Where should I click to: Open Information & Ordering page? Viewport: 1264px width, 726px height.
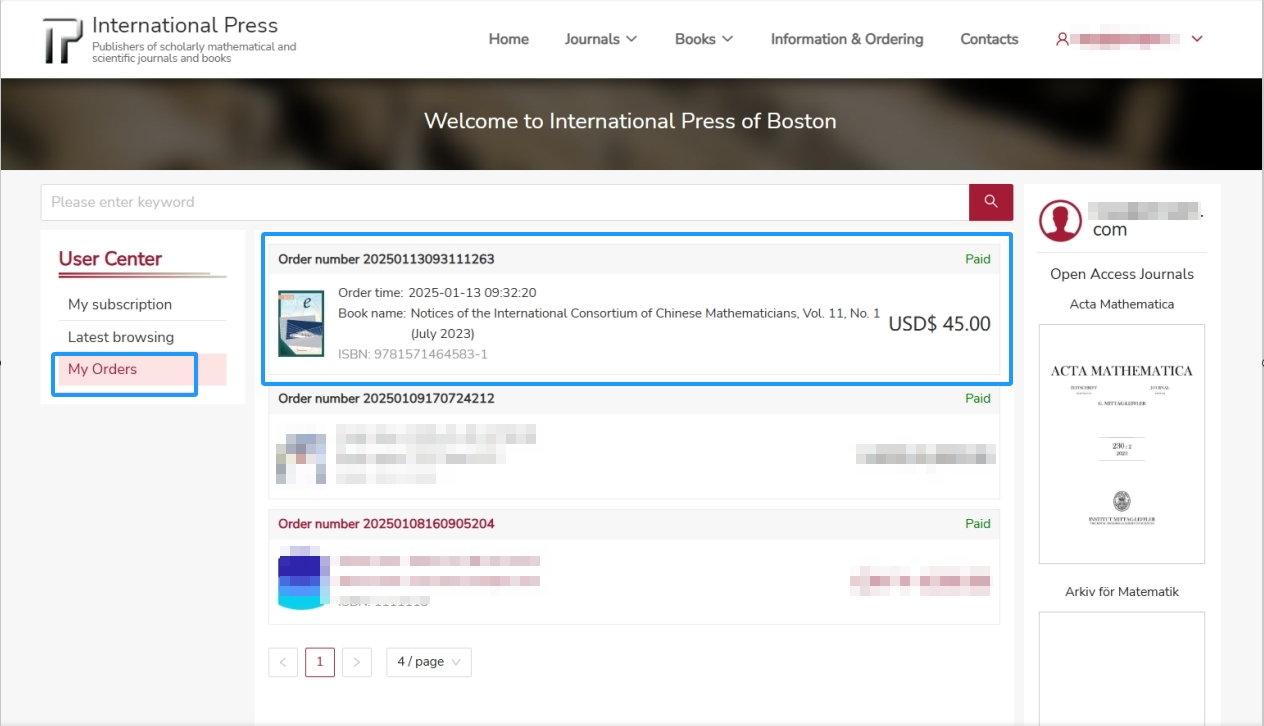tap(847, 39)
